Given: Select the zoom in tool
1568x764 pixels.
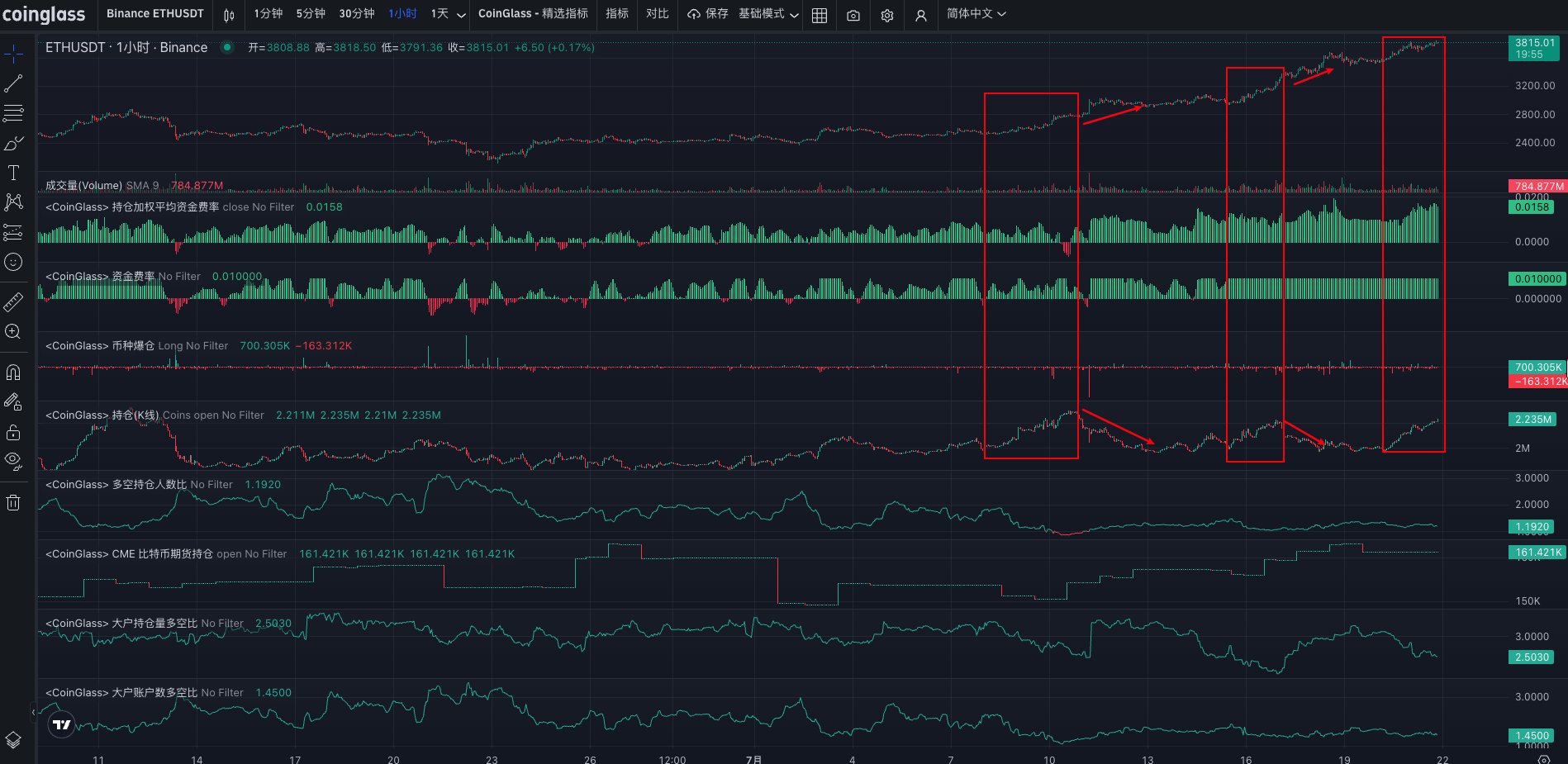Looking at the screenshot, I should point(13,332).
